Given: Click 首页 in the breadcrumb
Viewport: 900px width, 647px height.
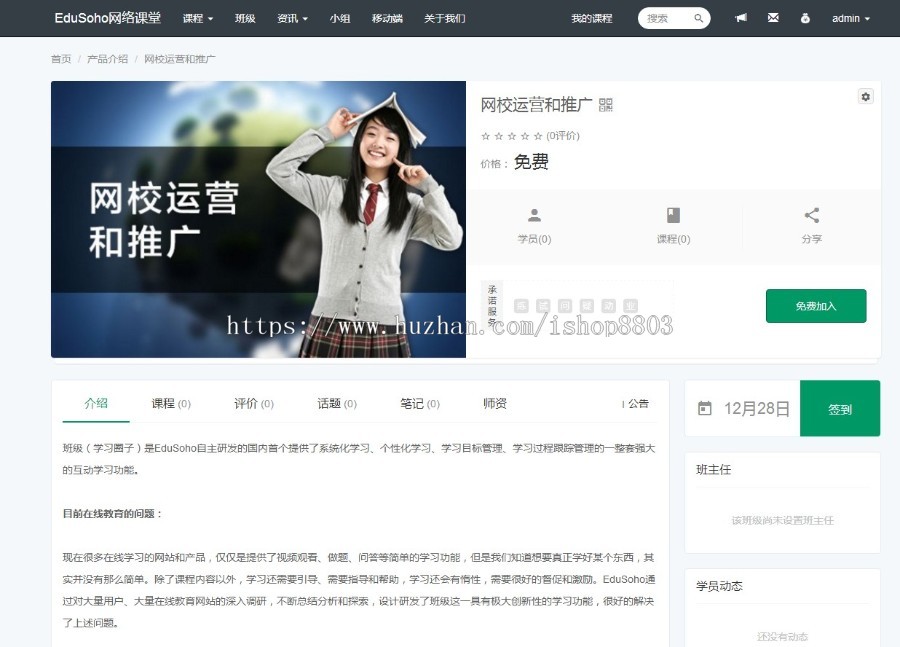Looking at the screenshot, I should coord(61,59).
